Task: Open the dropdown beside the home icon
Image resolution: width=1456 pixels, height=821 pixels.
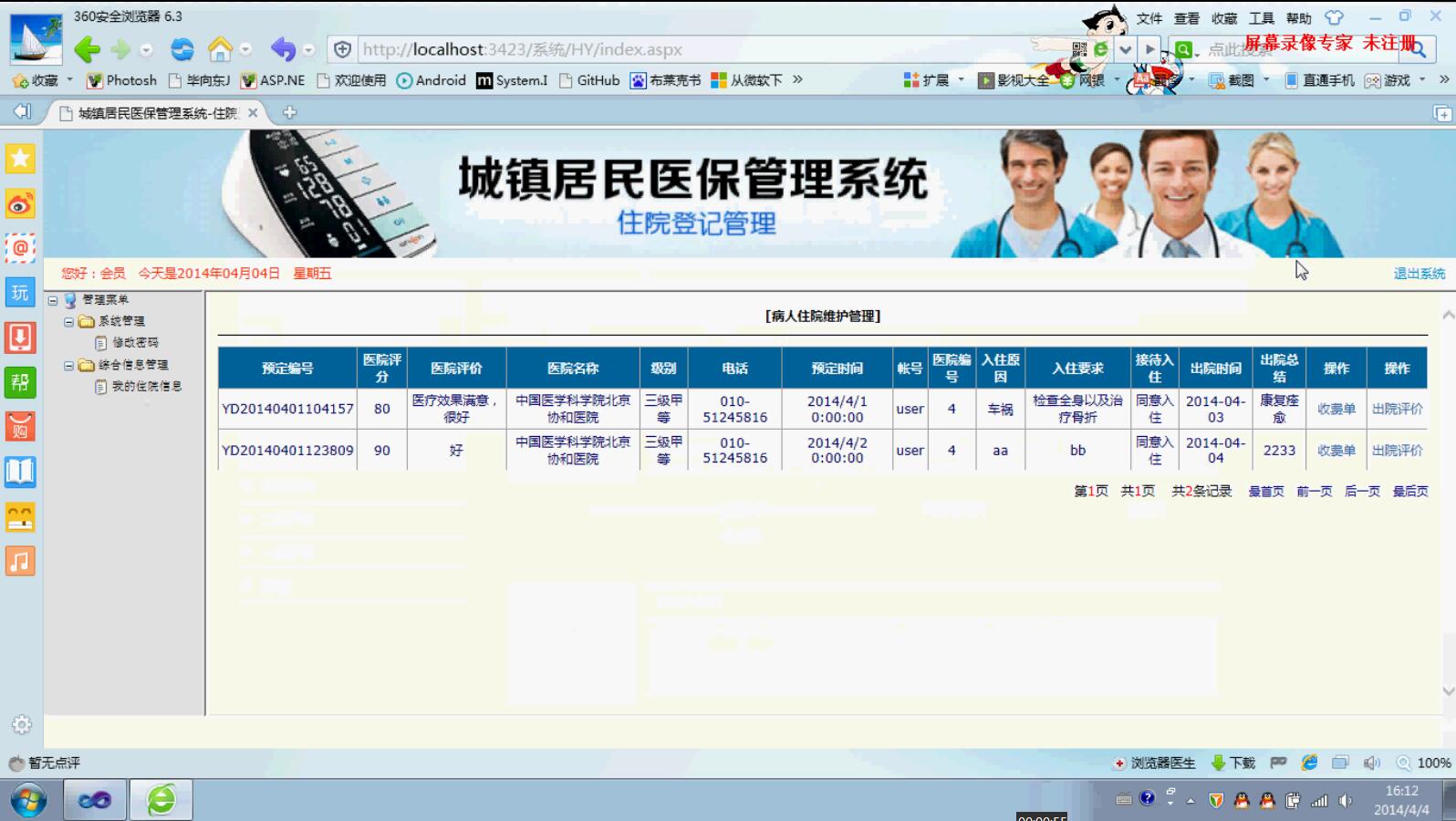Action: (x=245, y=49)
